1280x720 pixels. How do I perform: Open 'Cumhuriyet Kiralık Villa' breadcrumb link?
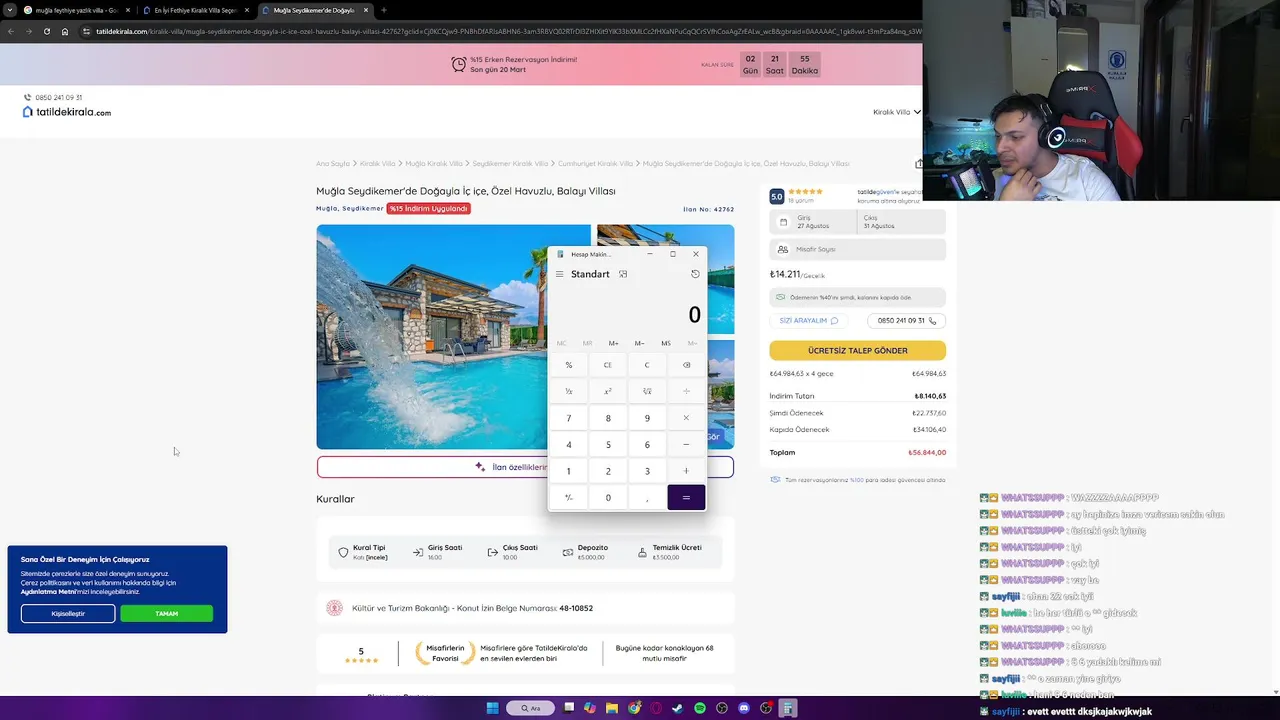point(595,163)
